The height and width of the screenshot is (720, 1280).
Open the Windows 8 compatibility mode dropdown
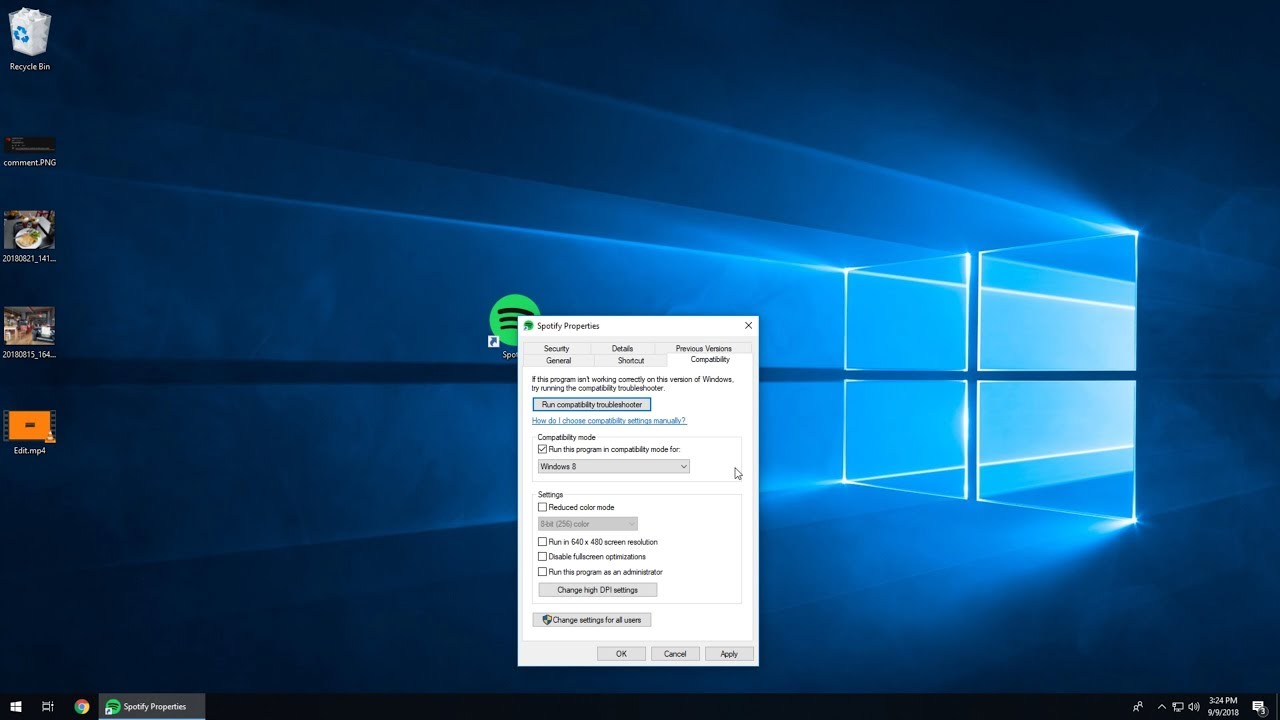pyautogui.click(x=614, y=466)
